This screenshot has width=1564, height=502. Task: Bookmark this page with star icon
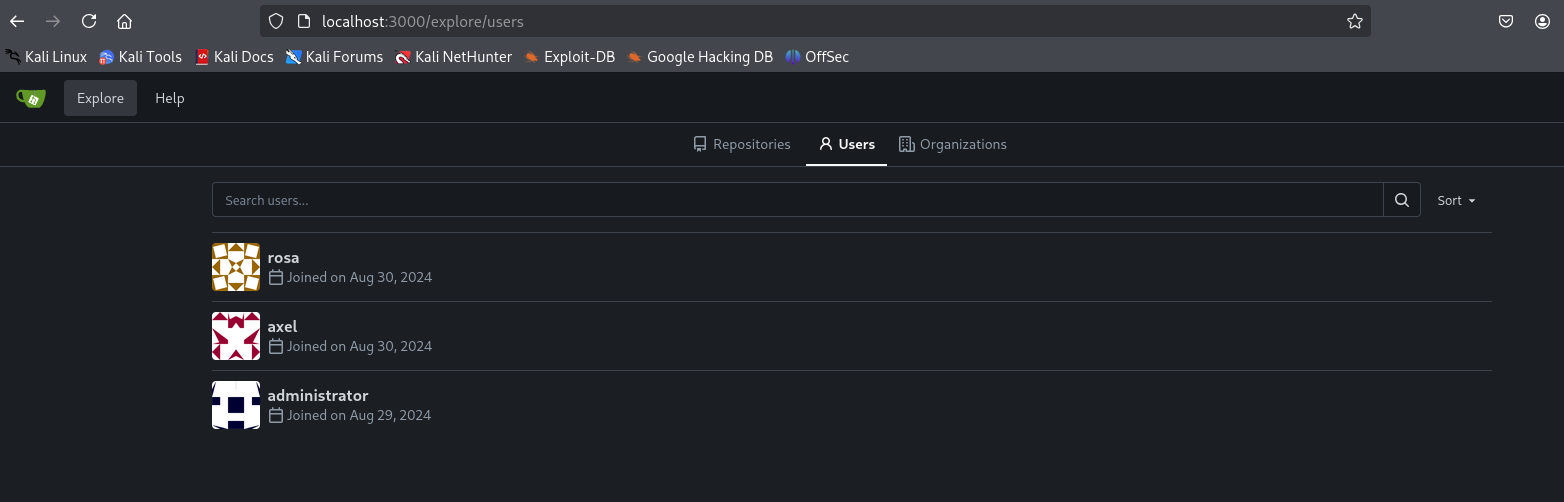click(x=1355, y=21)
